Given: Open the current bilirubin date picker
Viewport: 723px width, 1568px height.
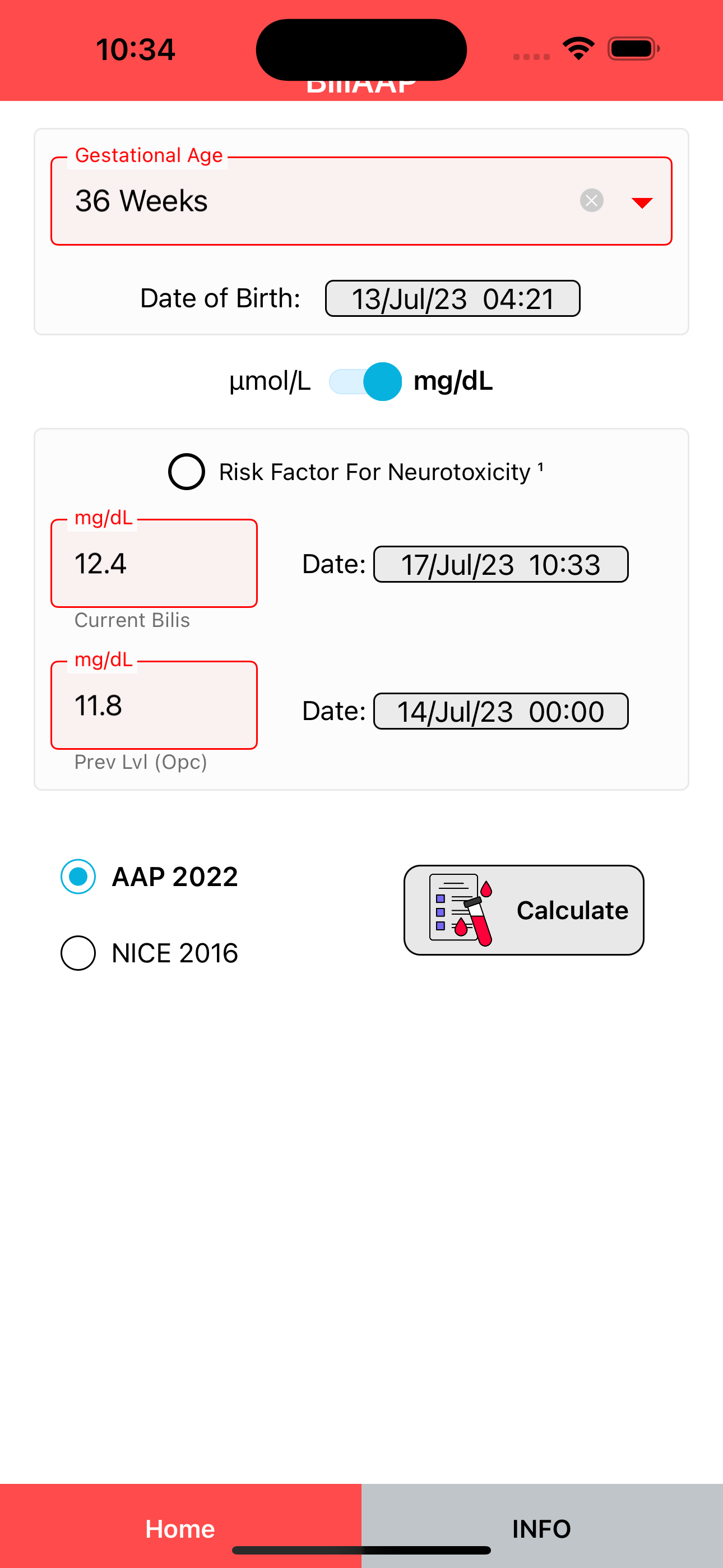Looking at the screenshot, I should click(500, 564).
